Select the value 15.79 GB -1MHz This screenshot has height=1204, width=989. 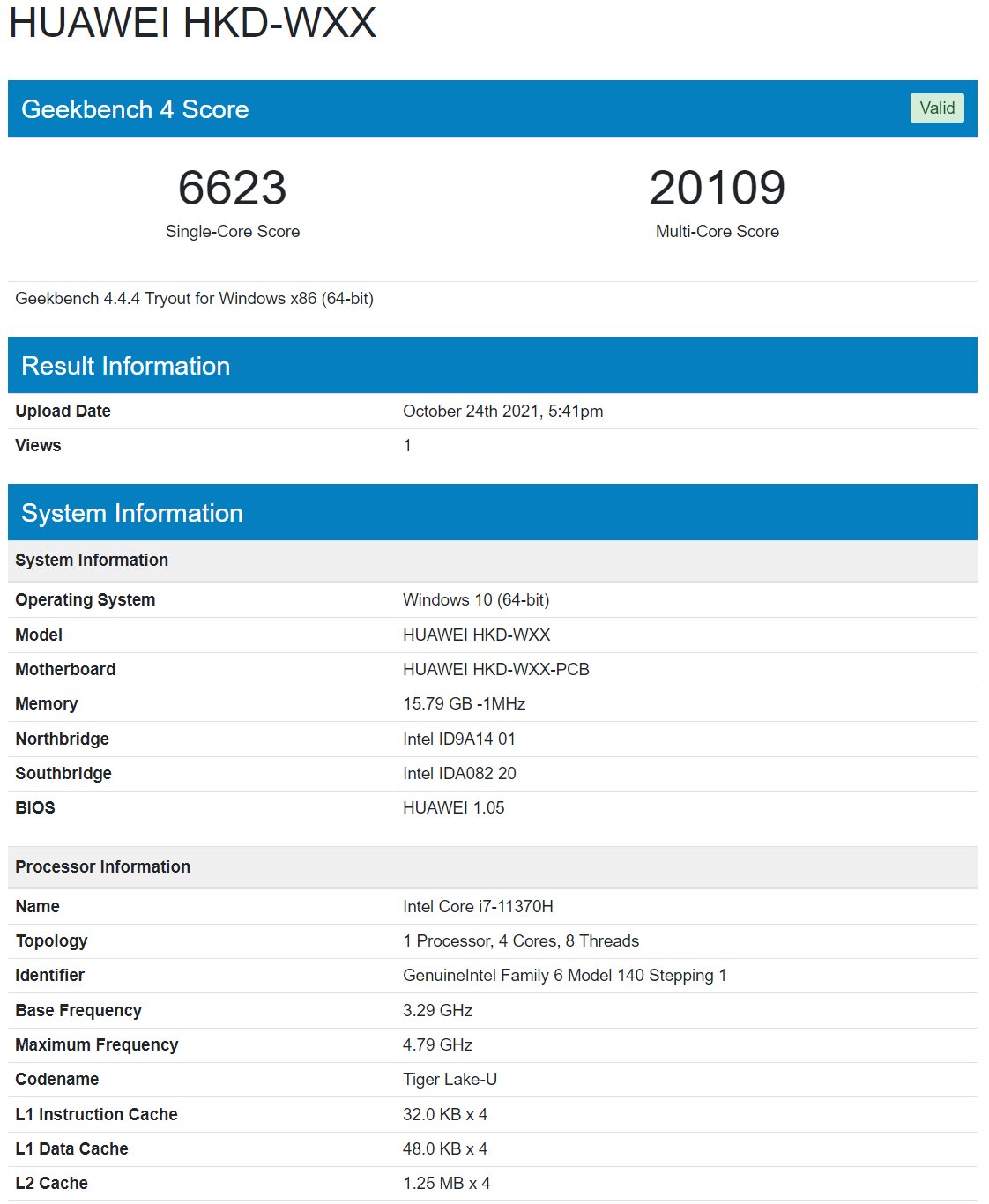click(465, 703)
